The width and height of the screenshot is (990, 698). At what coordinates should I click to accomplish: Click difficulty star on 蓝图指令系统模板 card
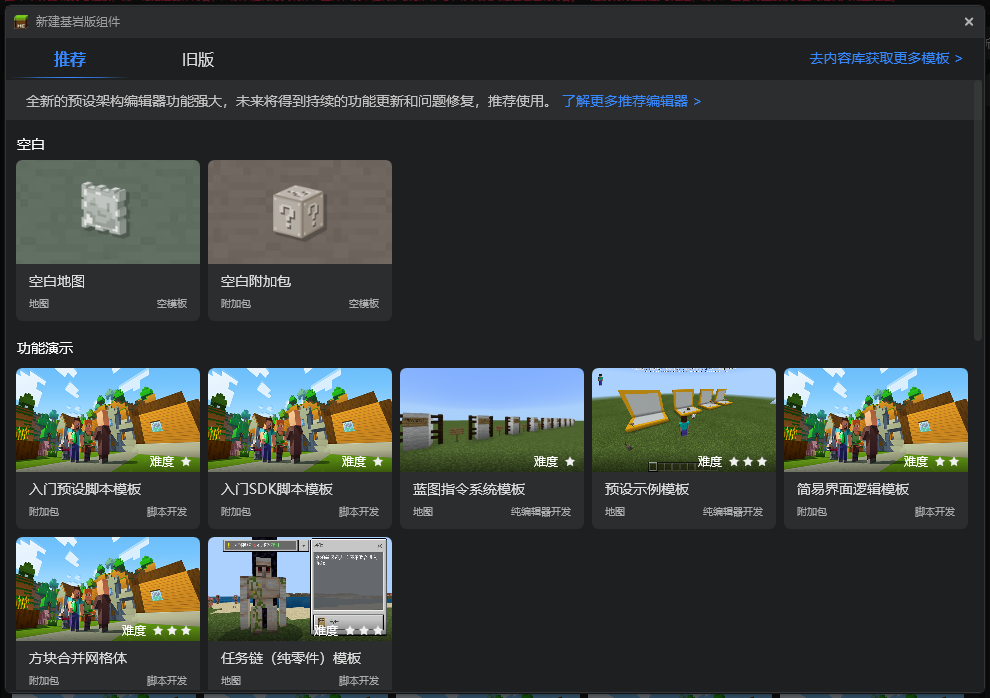click(x=570, y=462)
